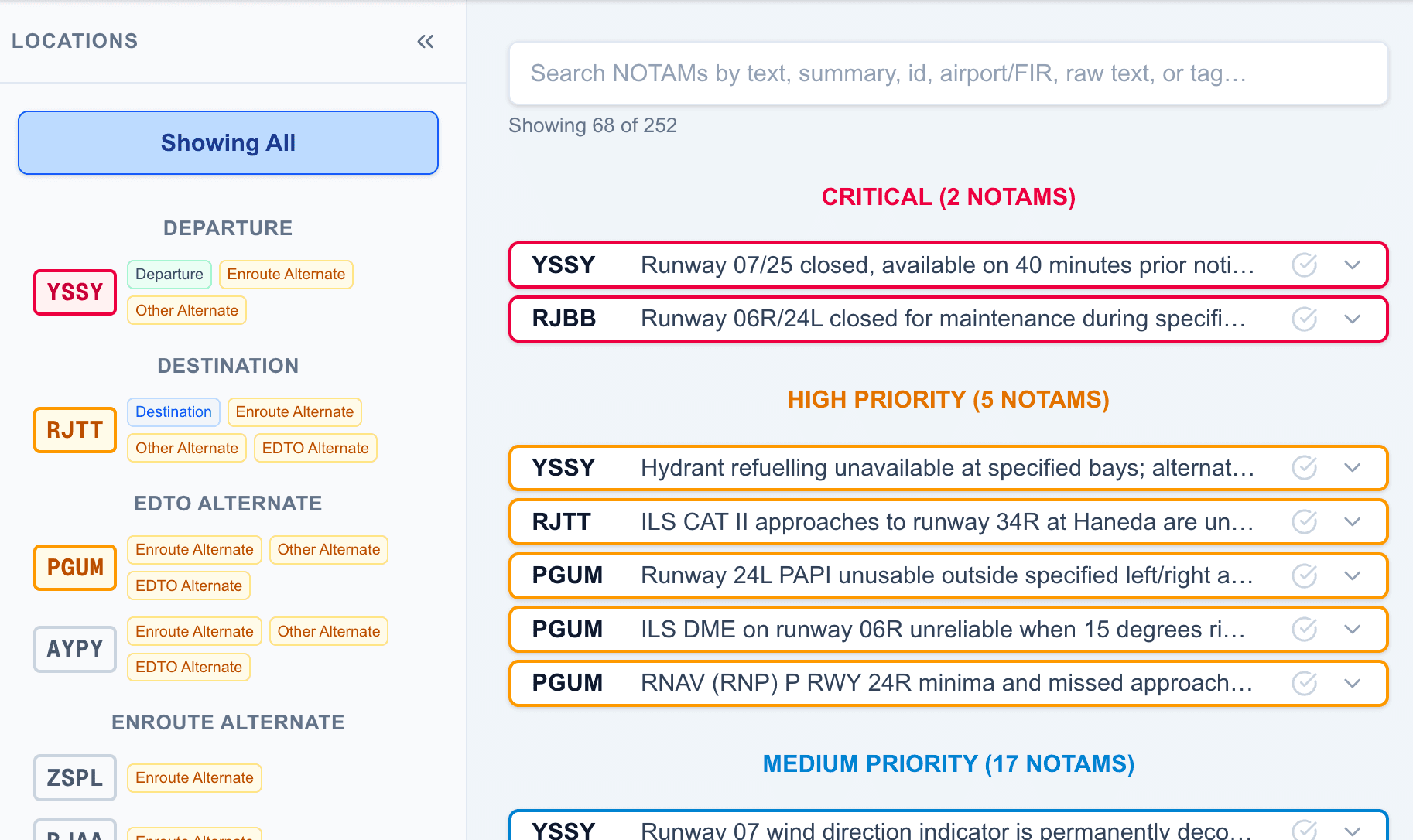Toggle YSSY Other Alternate tag

pos(186,310)
